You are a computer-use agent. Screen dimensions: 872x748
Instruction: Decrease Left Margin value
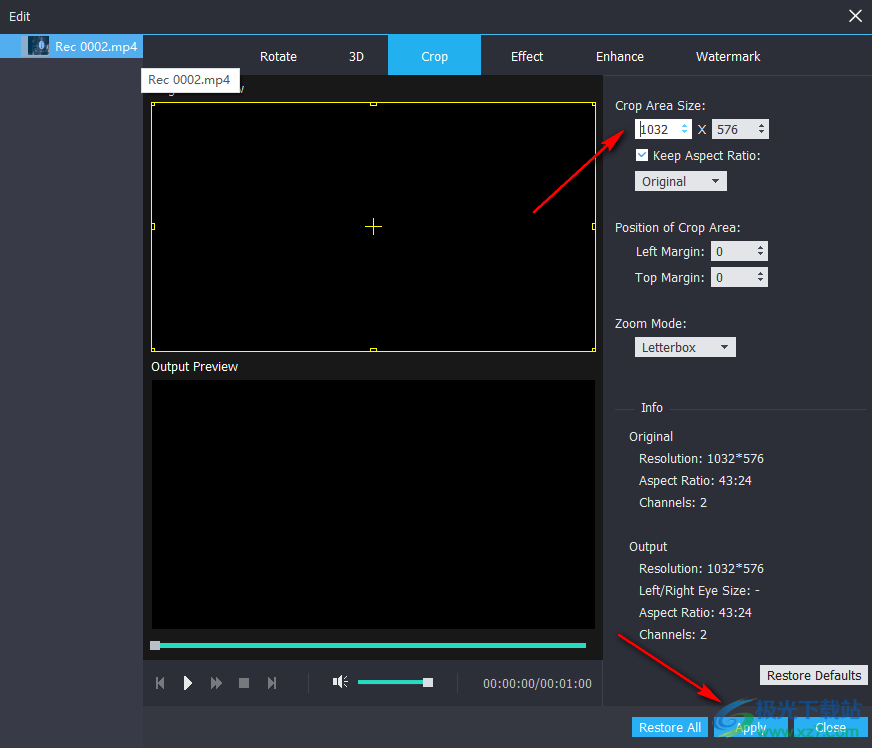pyautogui.click(x=760, y=255)
